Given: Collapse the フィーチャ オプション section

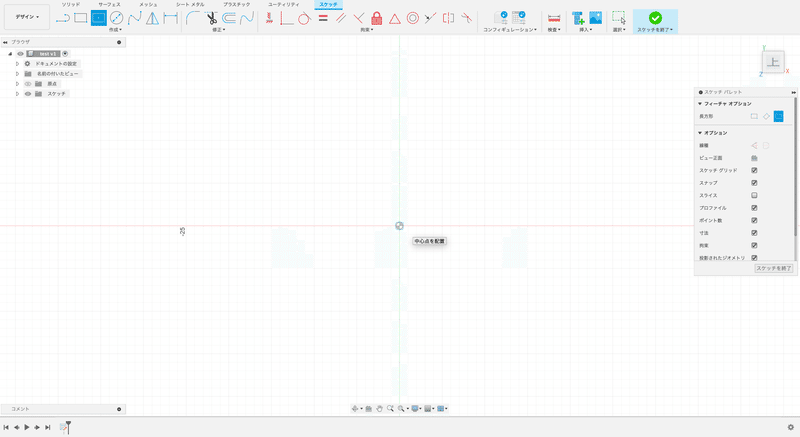Looking at the screenshot, I should tap(700, 104).
